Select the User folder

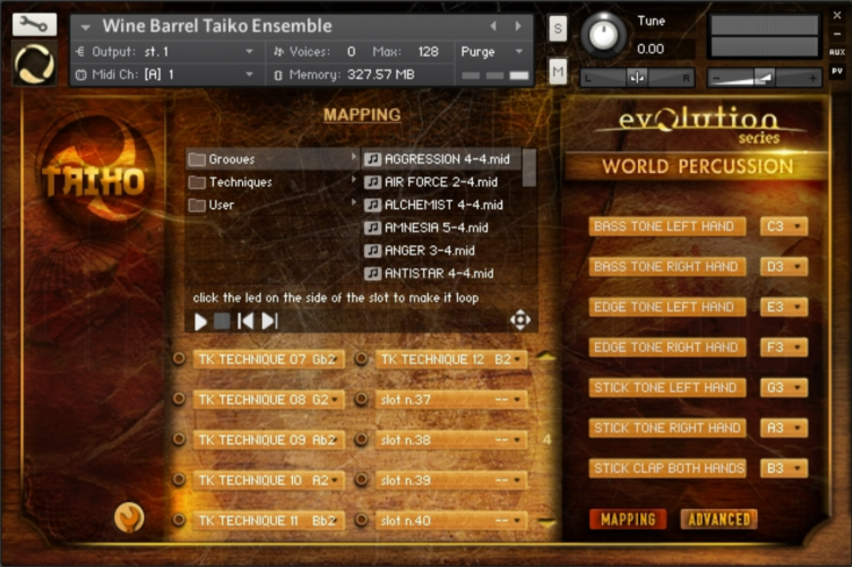pyautogui.click(x=272, y=205)
